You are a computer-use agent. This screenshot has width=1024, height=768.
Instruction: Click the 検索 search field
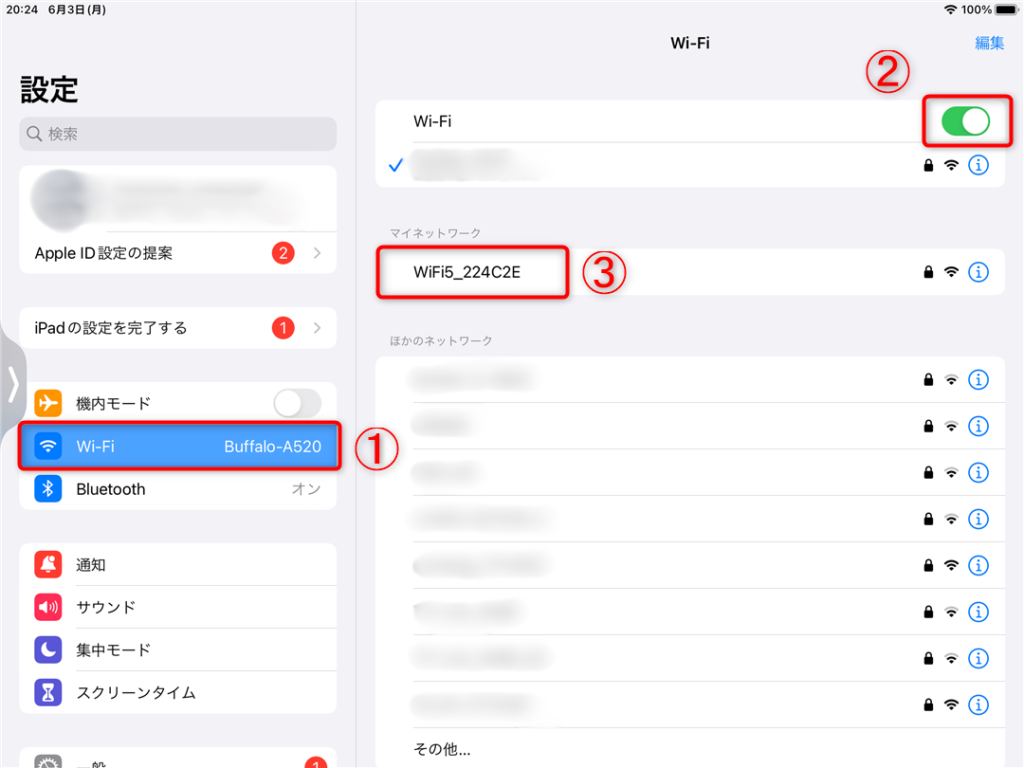click(178, 134)
